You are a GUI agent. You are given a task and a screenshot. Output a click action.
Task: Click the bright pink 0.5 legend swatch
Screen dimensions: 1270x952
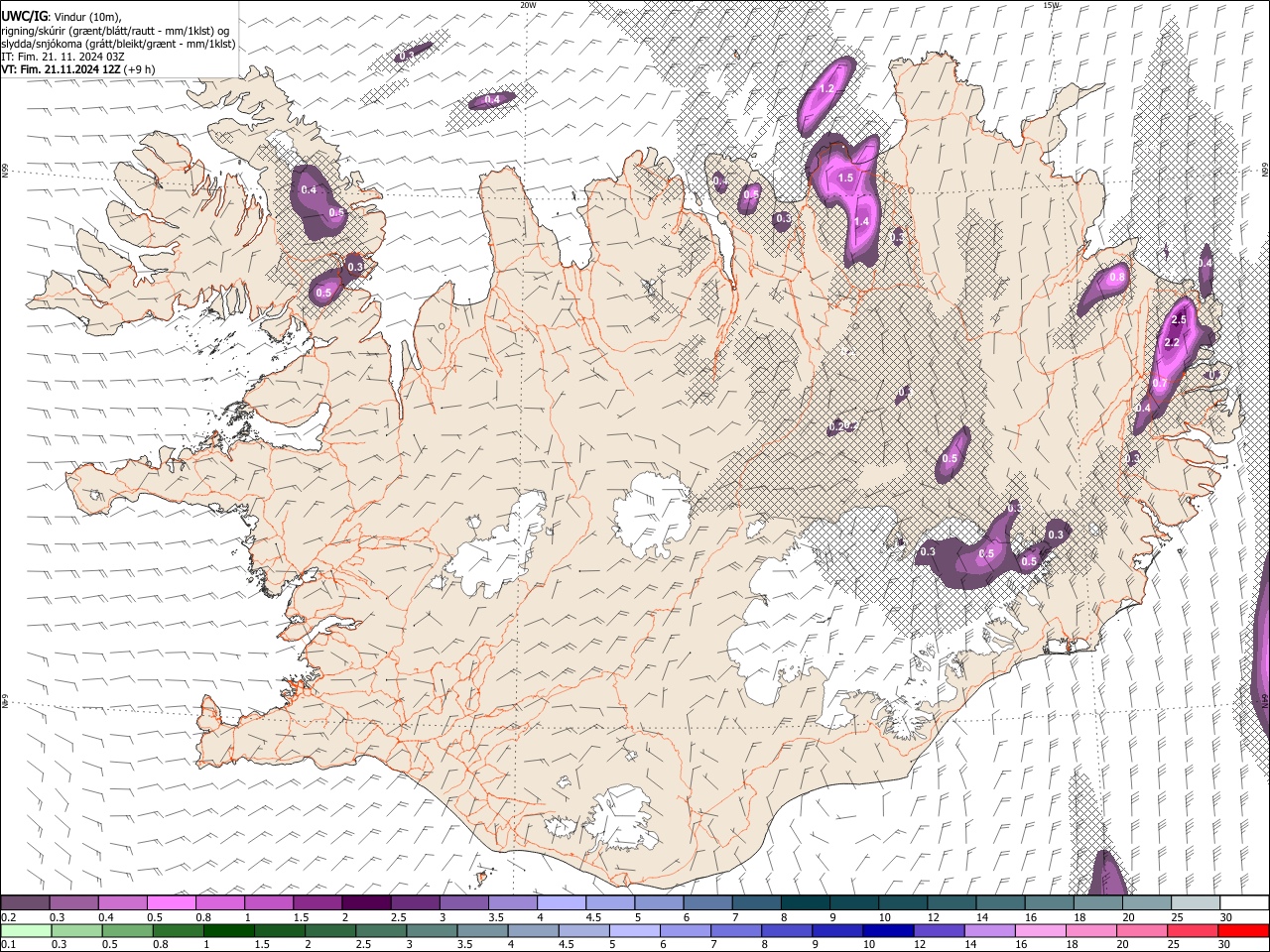click(x=171, y=902)
